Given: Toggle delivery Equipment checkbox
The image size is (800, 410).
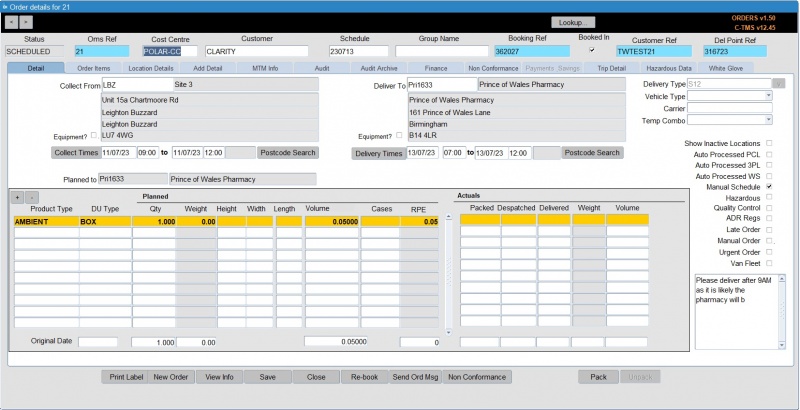Looking at the screenshot, I should 399,136.
